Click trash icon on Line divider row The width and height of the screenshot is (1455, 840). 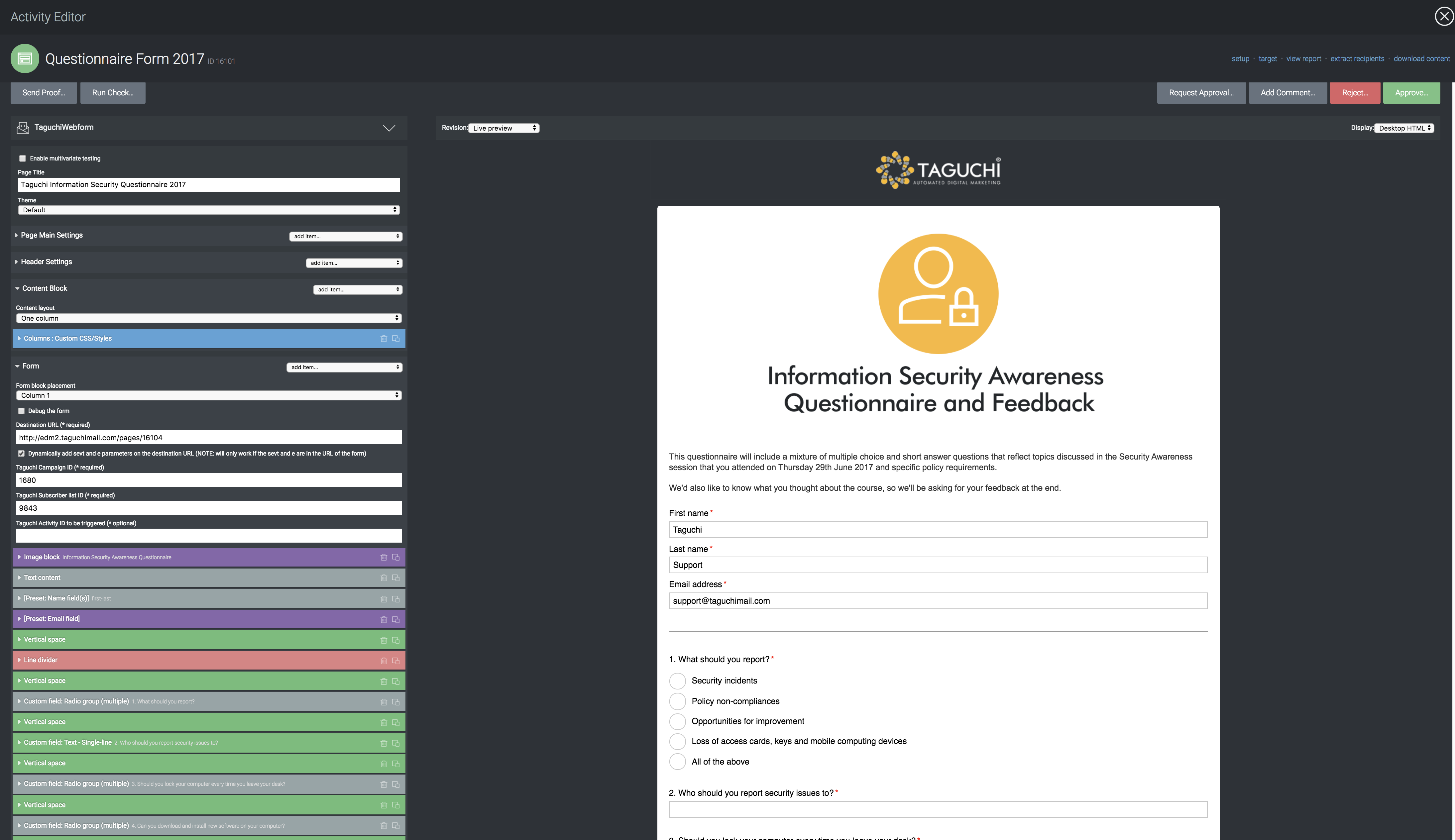[384, 661]
